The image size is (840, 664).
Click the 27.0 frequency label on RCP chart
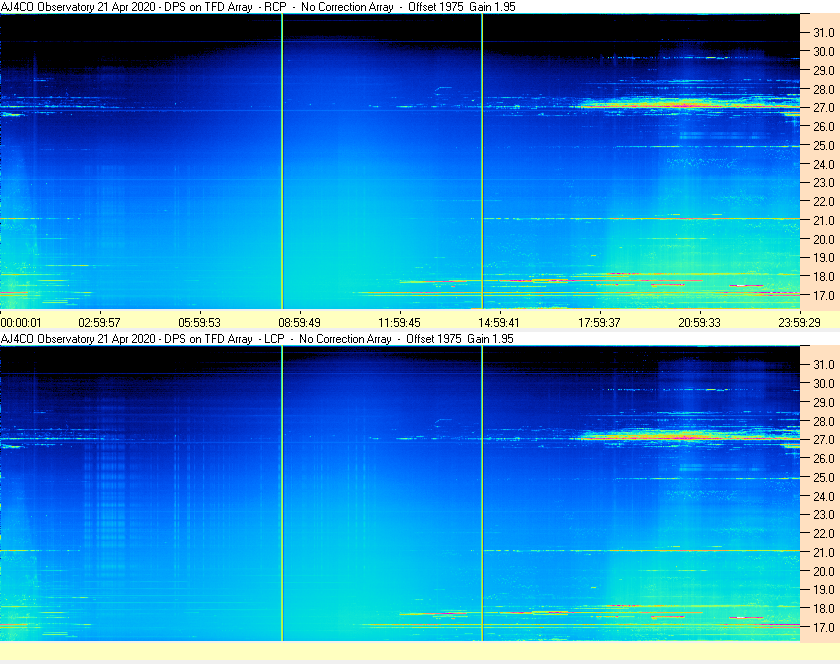824,108
